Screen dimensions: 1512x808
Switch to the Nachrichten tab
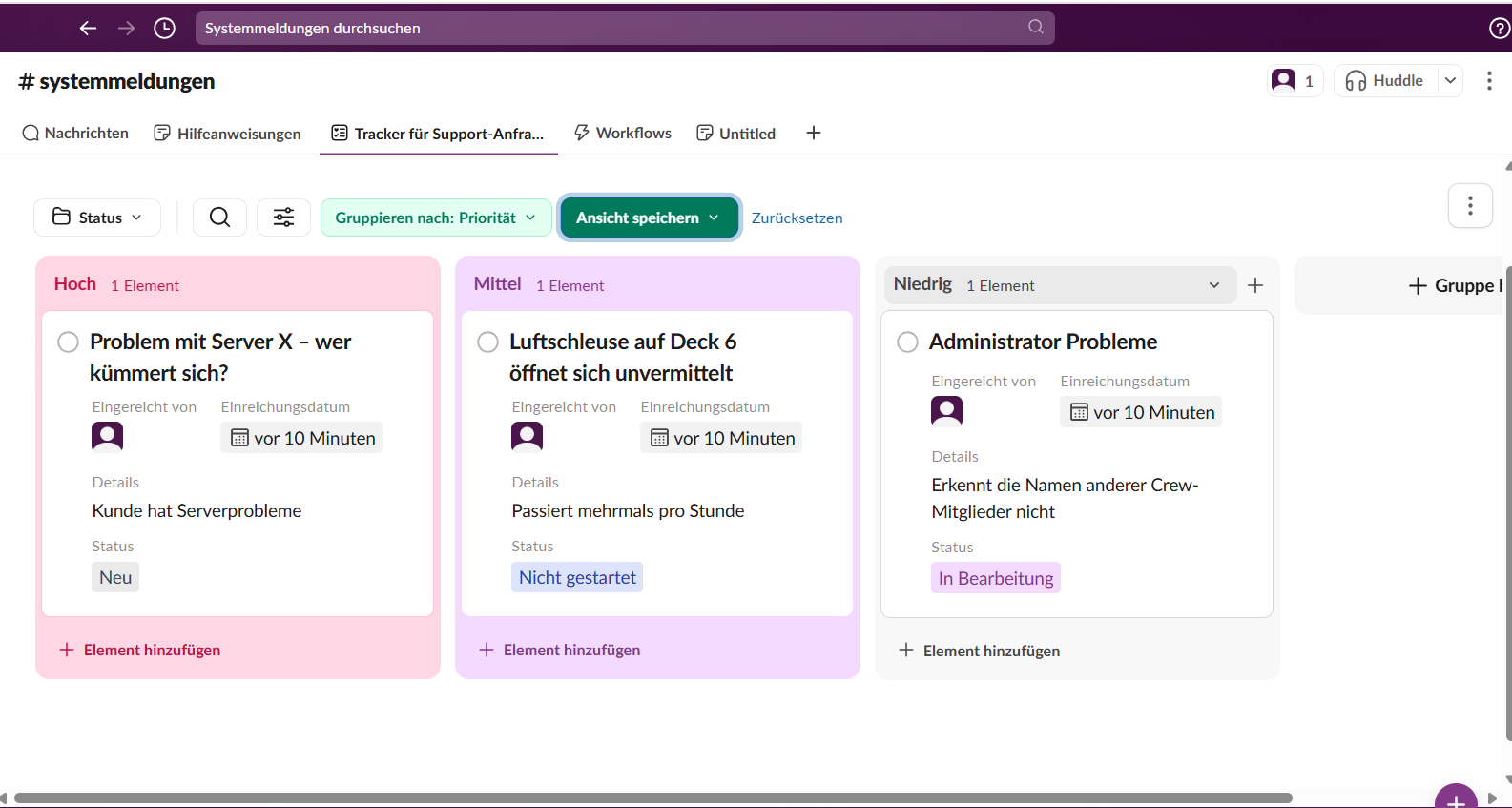75,134
